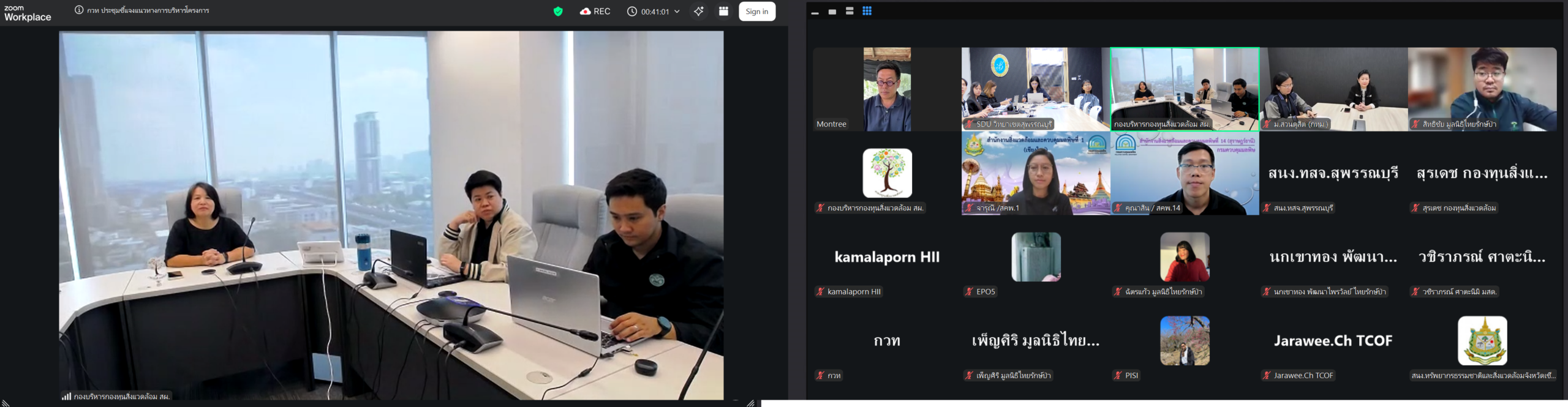Open the calendar apps icon
Screen dimensions: 1568x407
[x=723, y=12]
